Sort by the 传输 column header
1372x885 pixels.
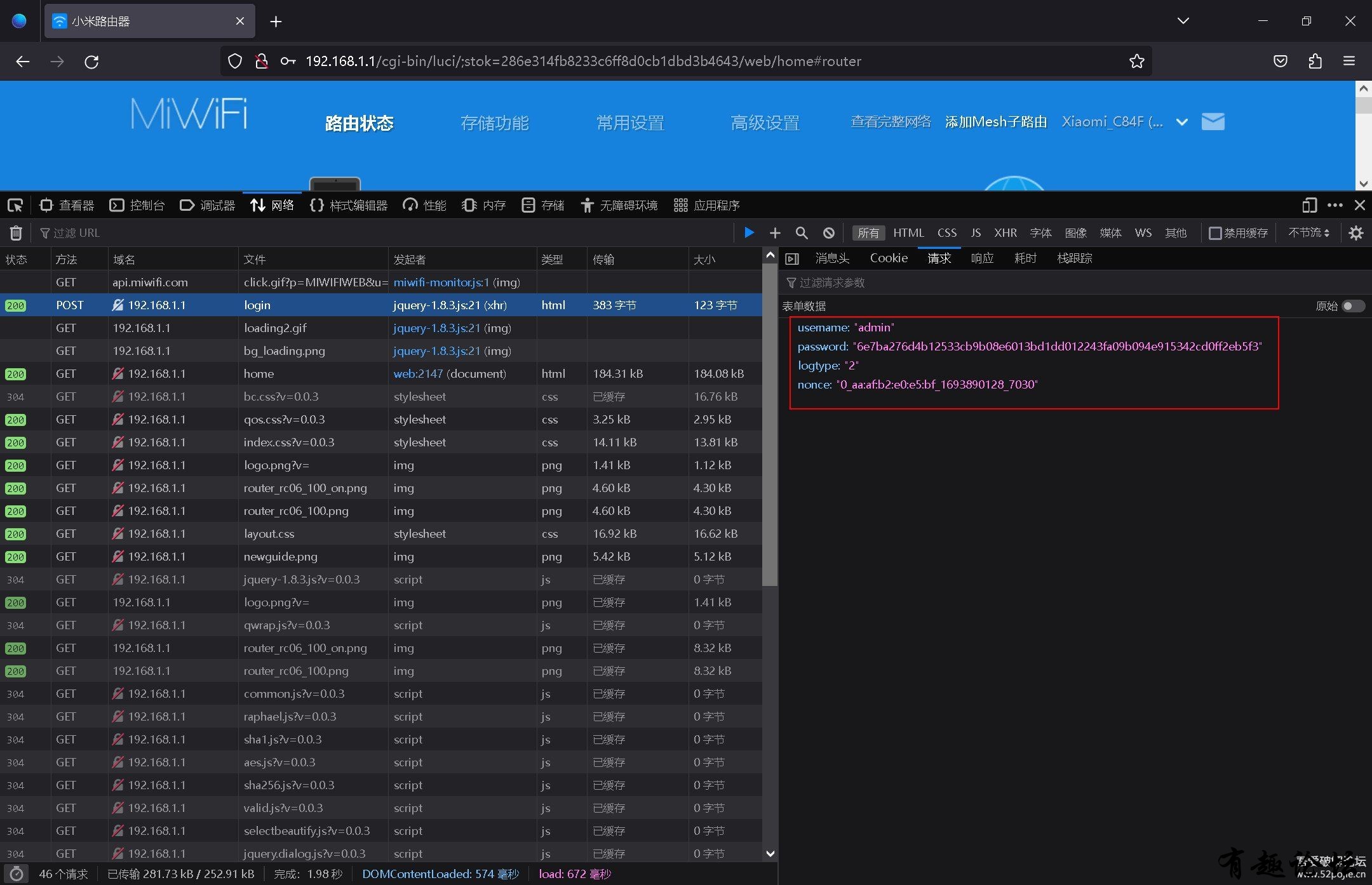pos(637,260)
